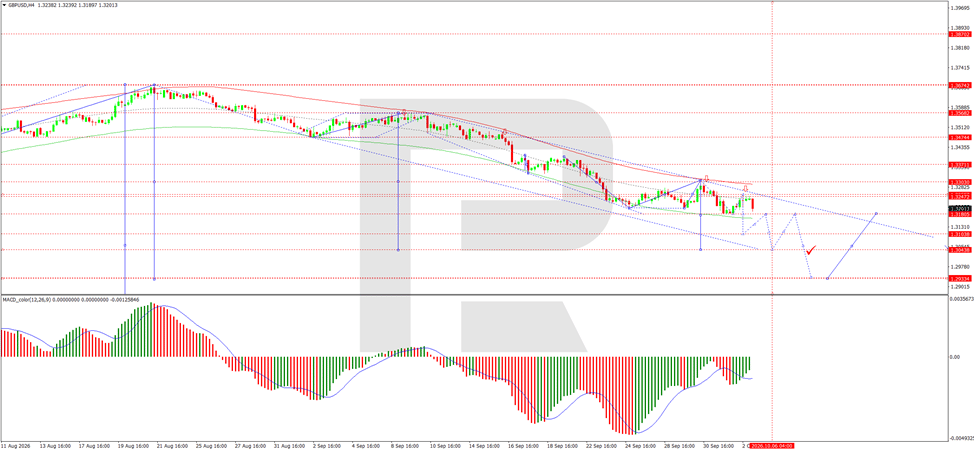Click the 1.37415 price scale value
974x451 pixels.
960,68
